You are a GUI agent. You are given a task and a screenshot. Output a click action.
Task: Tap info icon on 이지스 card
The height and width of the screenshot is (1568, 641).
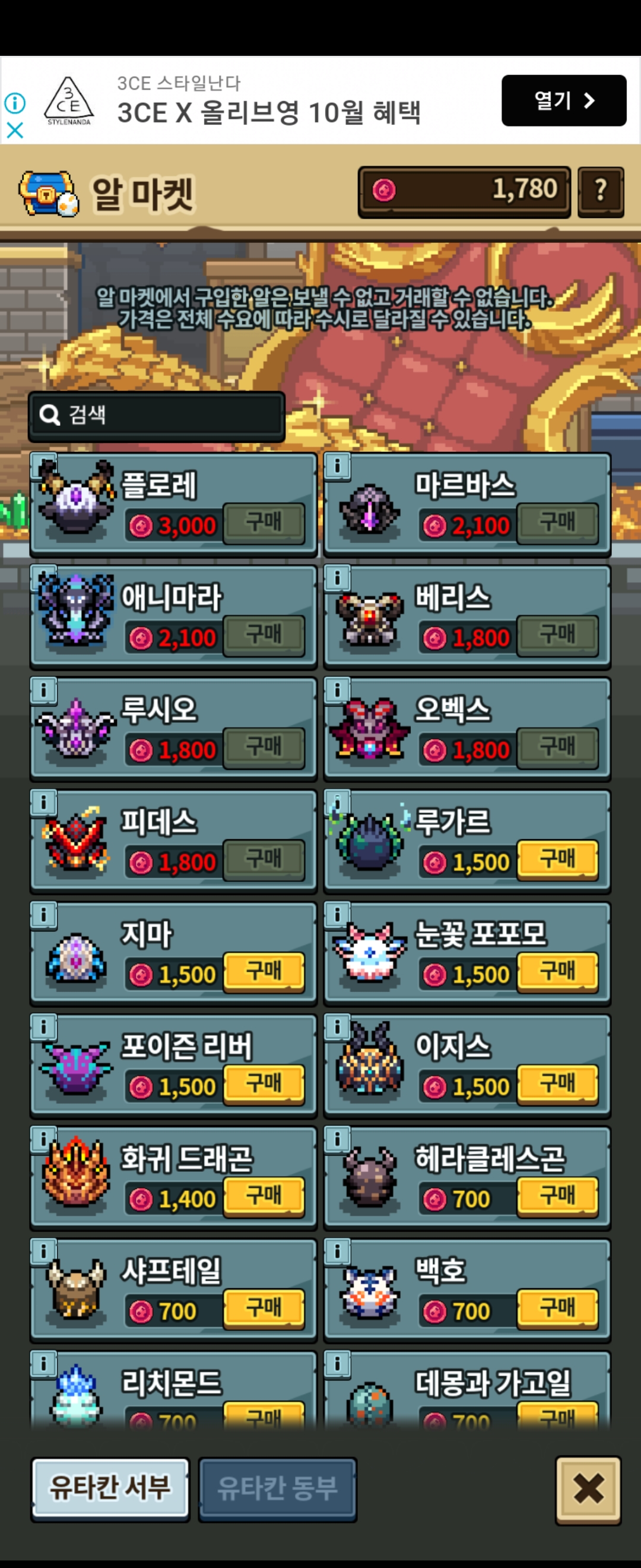coord(337,1028)
